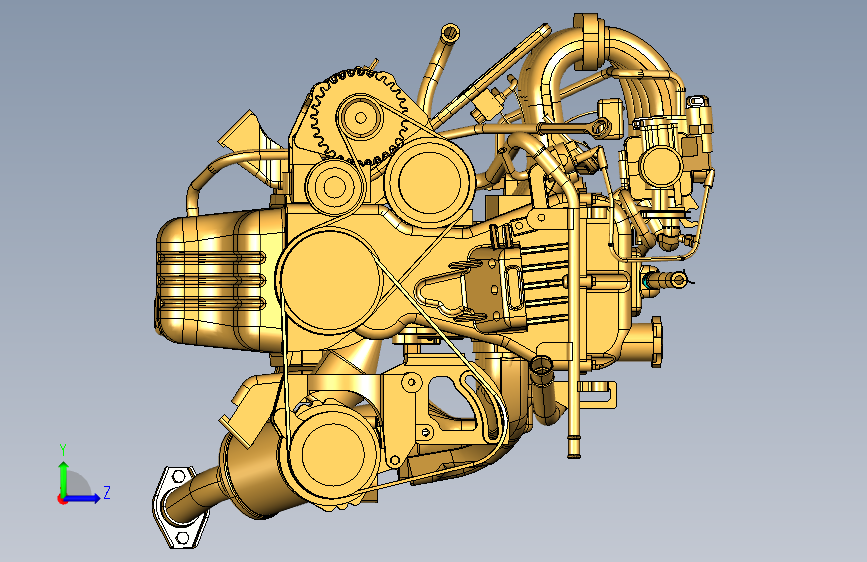Pick the ribbed cover on the engine's left
The height and width of the screenshot is (562, 867).
tap(220, 279)
